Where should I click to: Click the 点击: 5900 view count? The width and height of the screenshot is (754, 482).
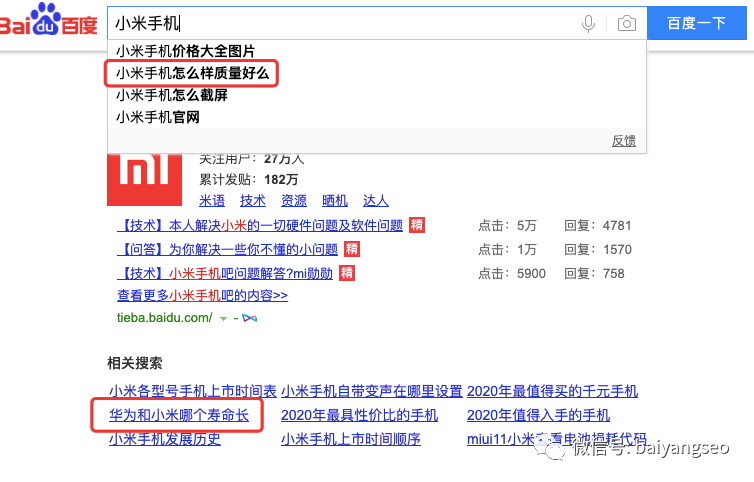pyautogui.click(x=512, y=274)
